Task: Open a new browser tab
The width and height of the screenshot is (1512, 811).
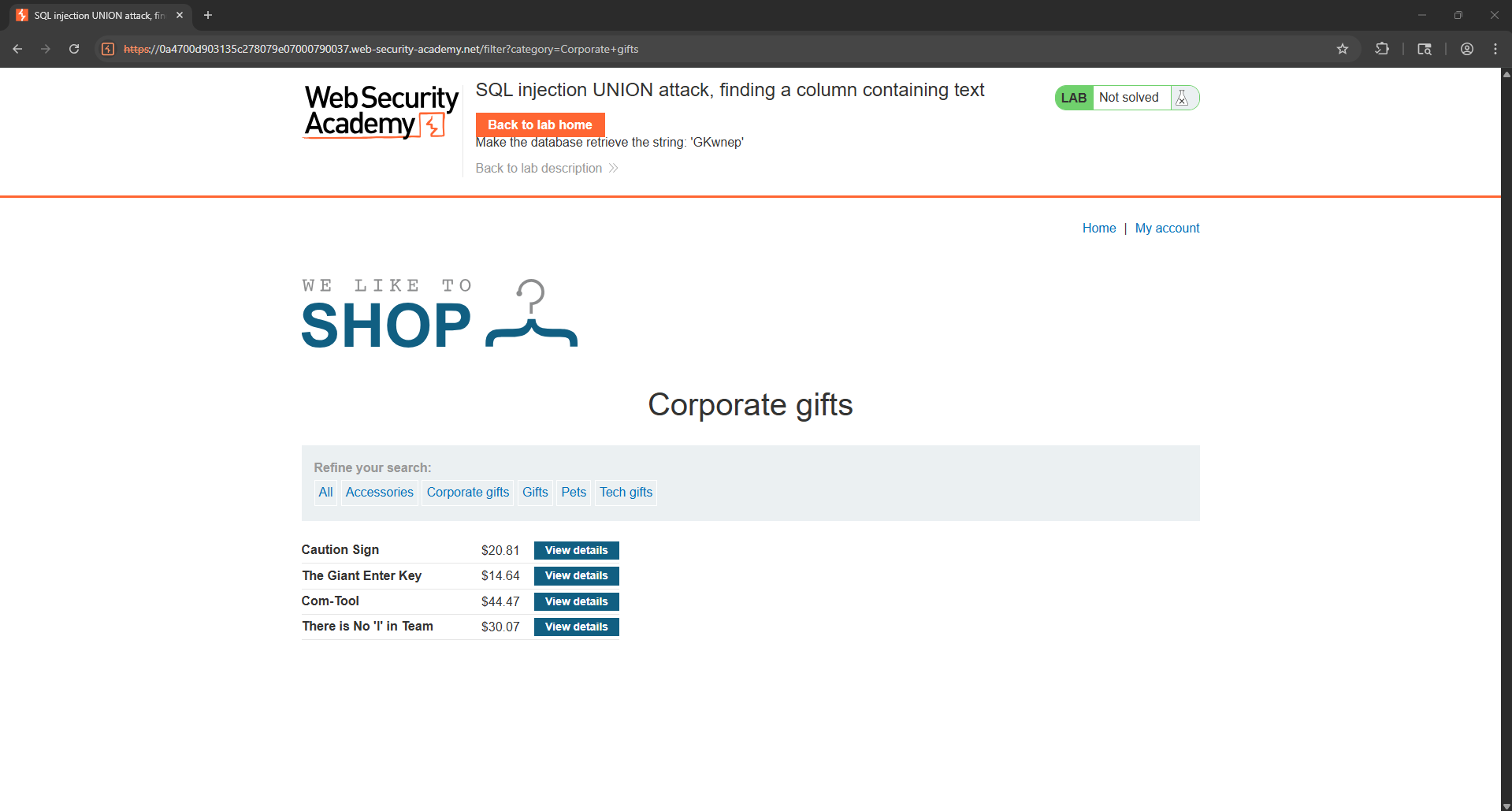Action: (208, 15)
